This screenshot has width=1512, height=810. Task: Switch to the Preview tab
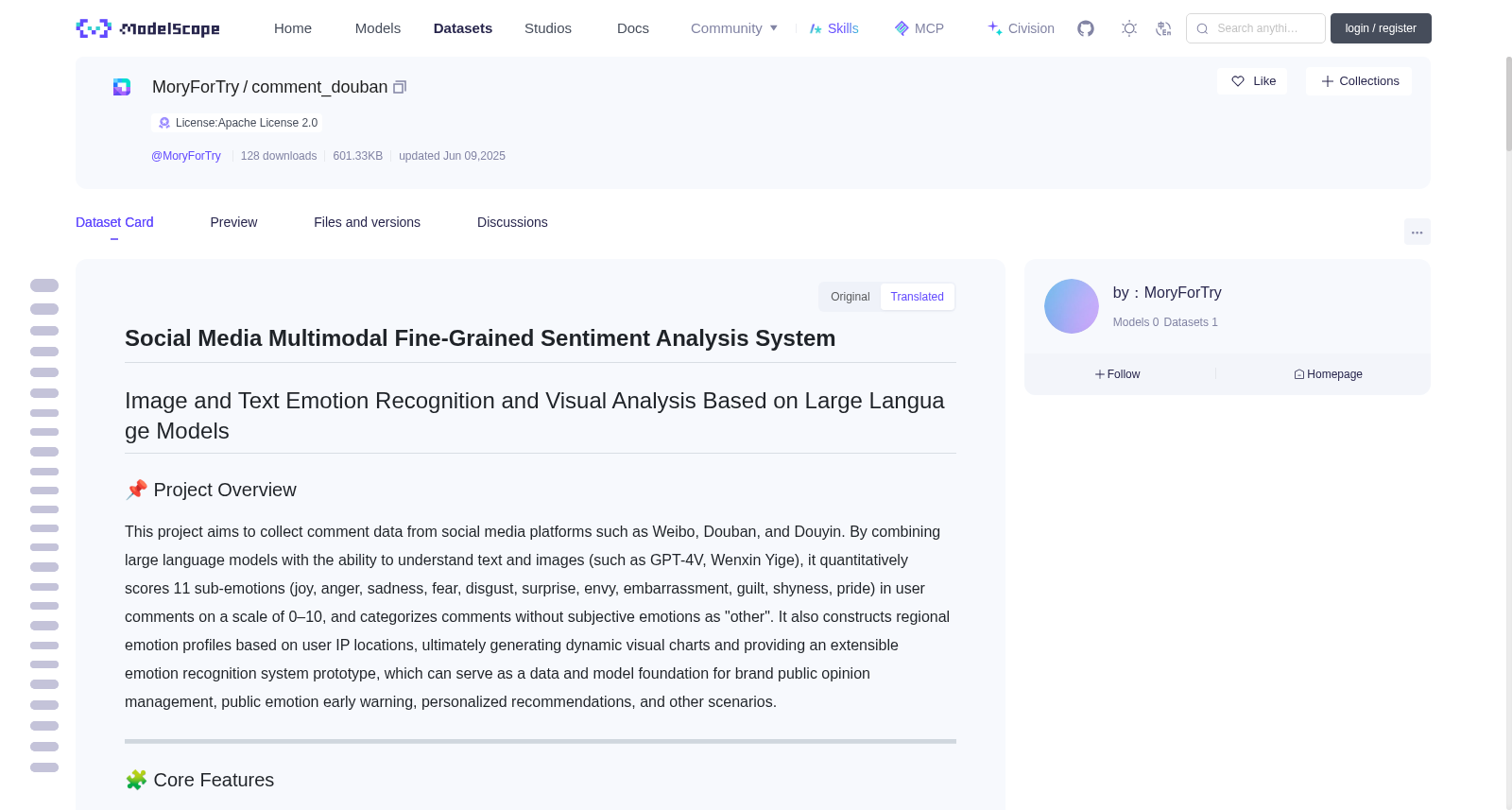pyautogui.click(x=233, y=222)
